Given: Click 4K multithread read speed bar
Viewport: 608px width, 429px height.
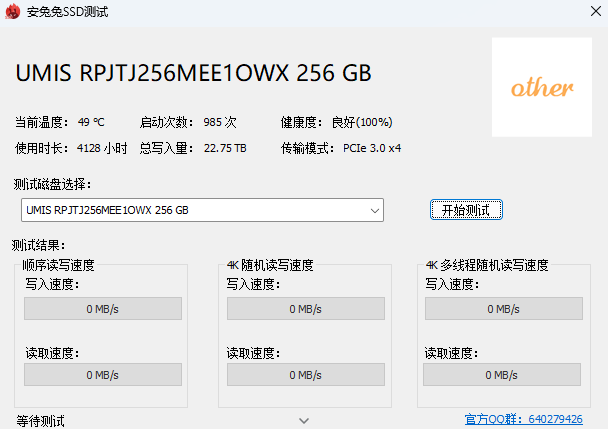Looking at the screenshot, I should [x=502, y=375].
